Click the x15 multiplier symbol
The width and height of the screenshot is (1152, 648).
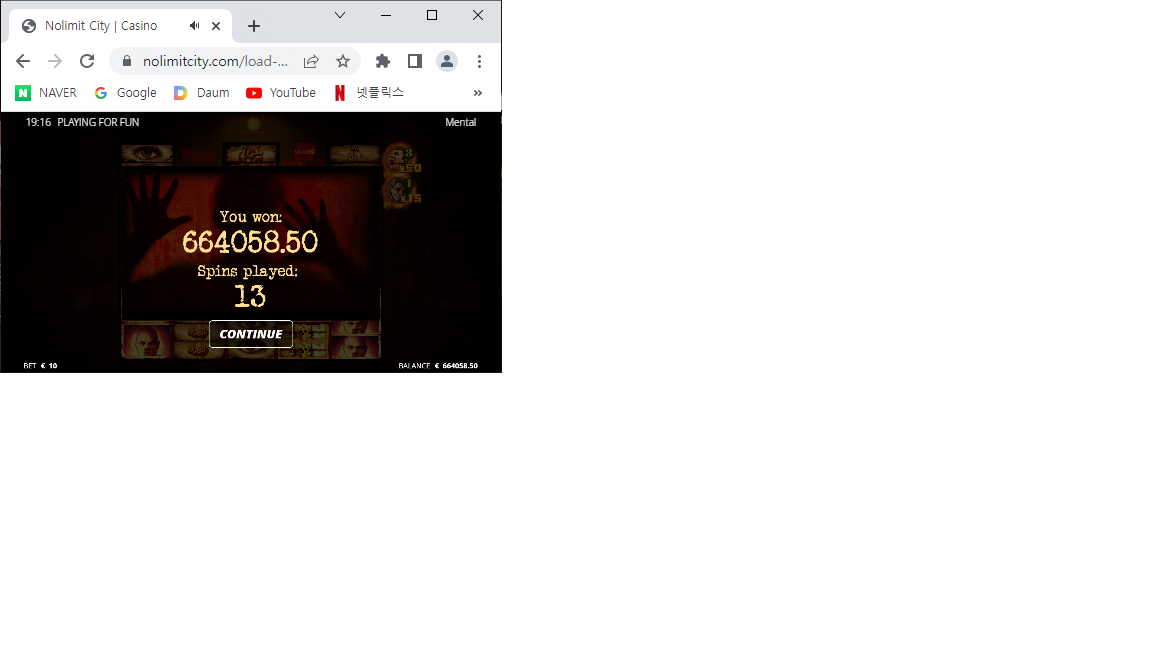click(401, 191)
